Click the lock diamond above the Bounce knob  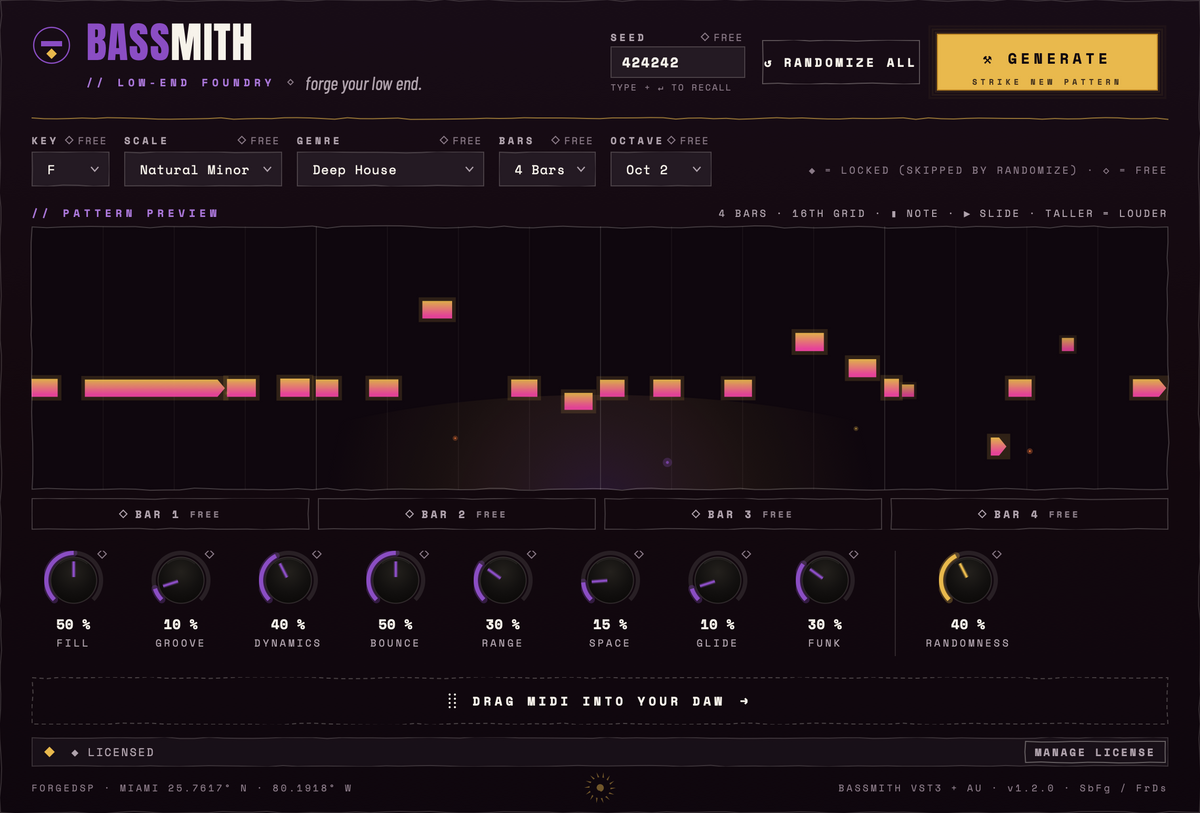424,554
